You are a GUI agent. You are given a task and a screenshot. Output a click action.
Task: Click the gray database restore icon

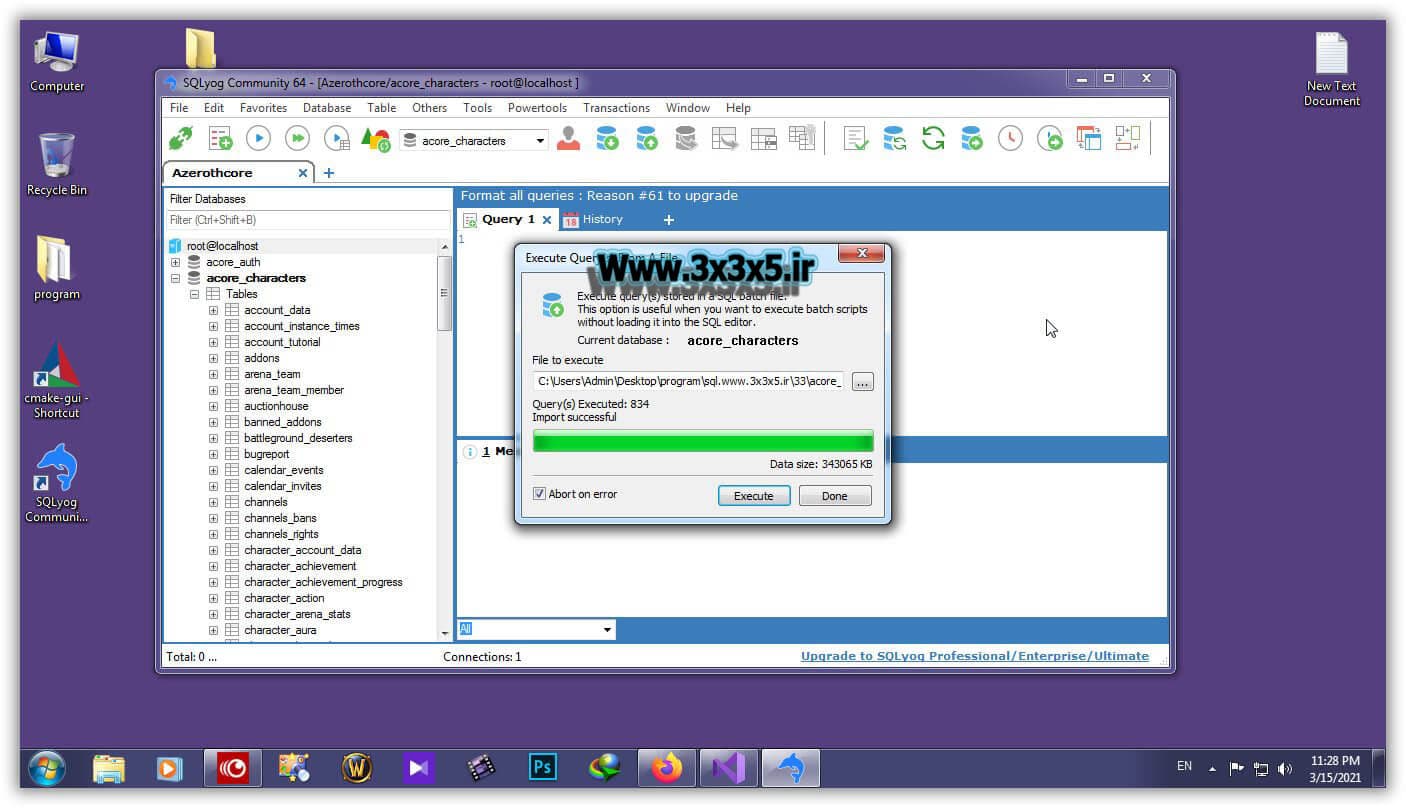[686, 139]
